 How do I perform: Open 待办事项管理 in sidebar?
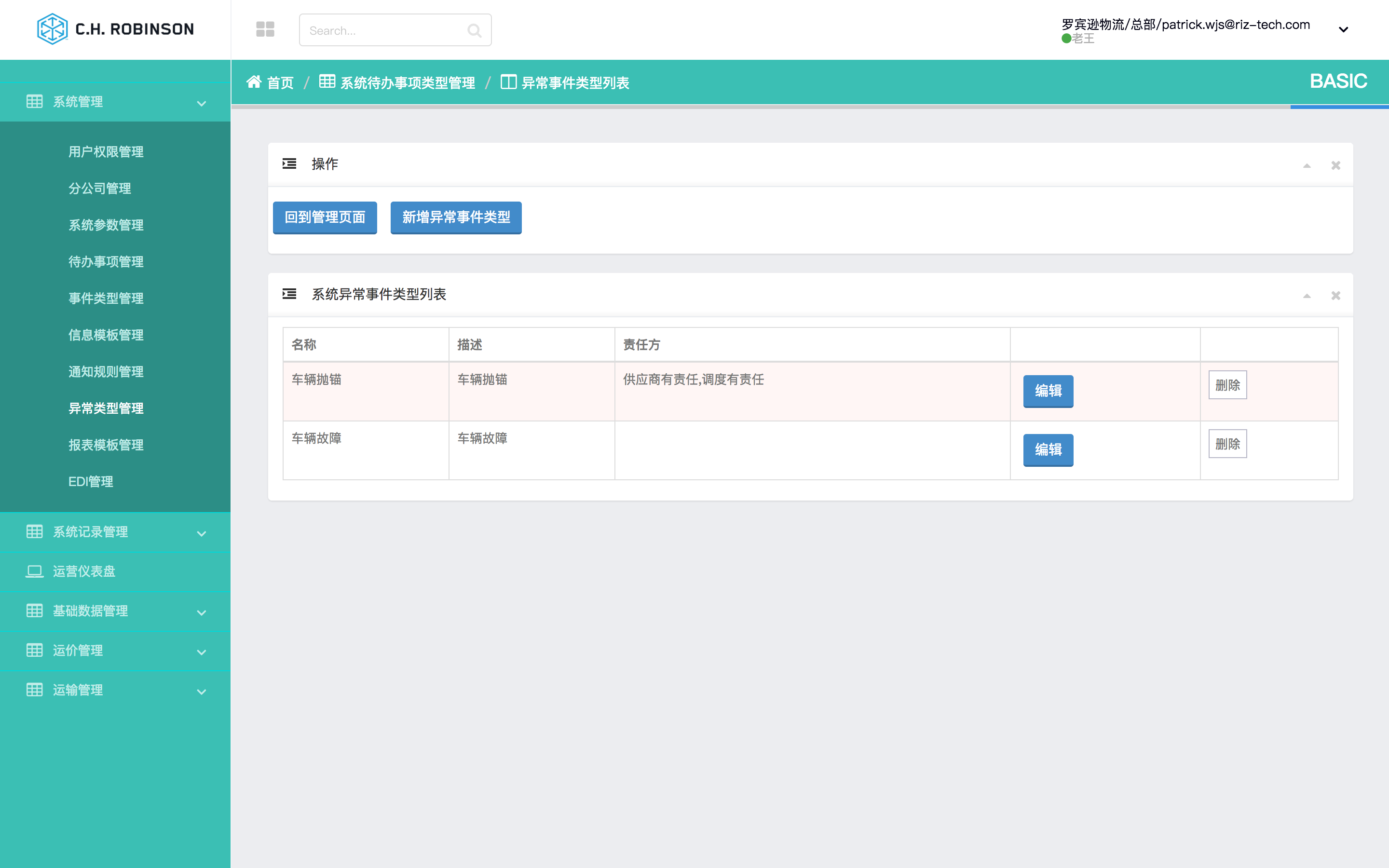(x=106, y=262)
